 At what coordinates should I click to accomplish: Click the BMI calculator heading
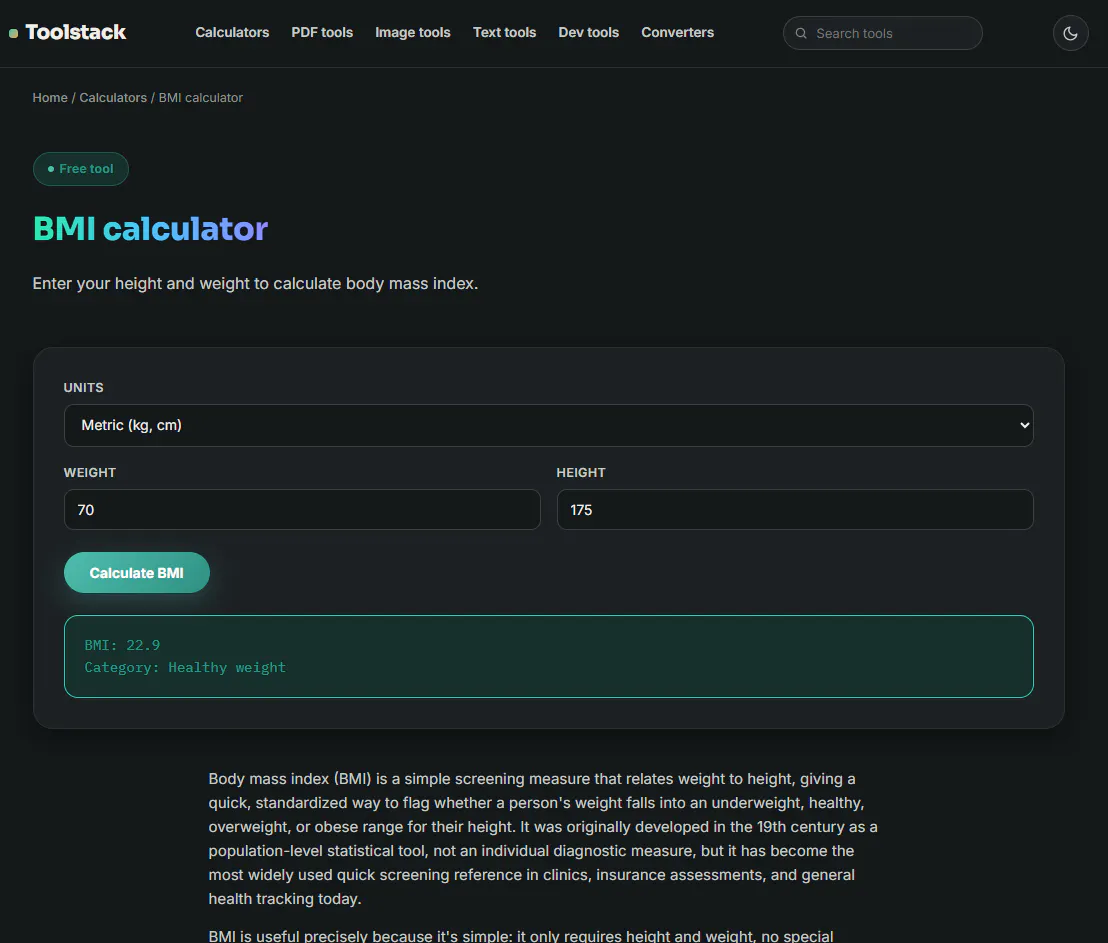point(151,229)
